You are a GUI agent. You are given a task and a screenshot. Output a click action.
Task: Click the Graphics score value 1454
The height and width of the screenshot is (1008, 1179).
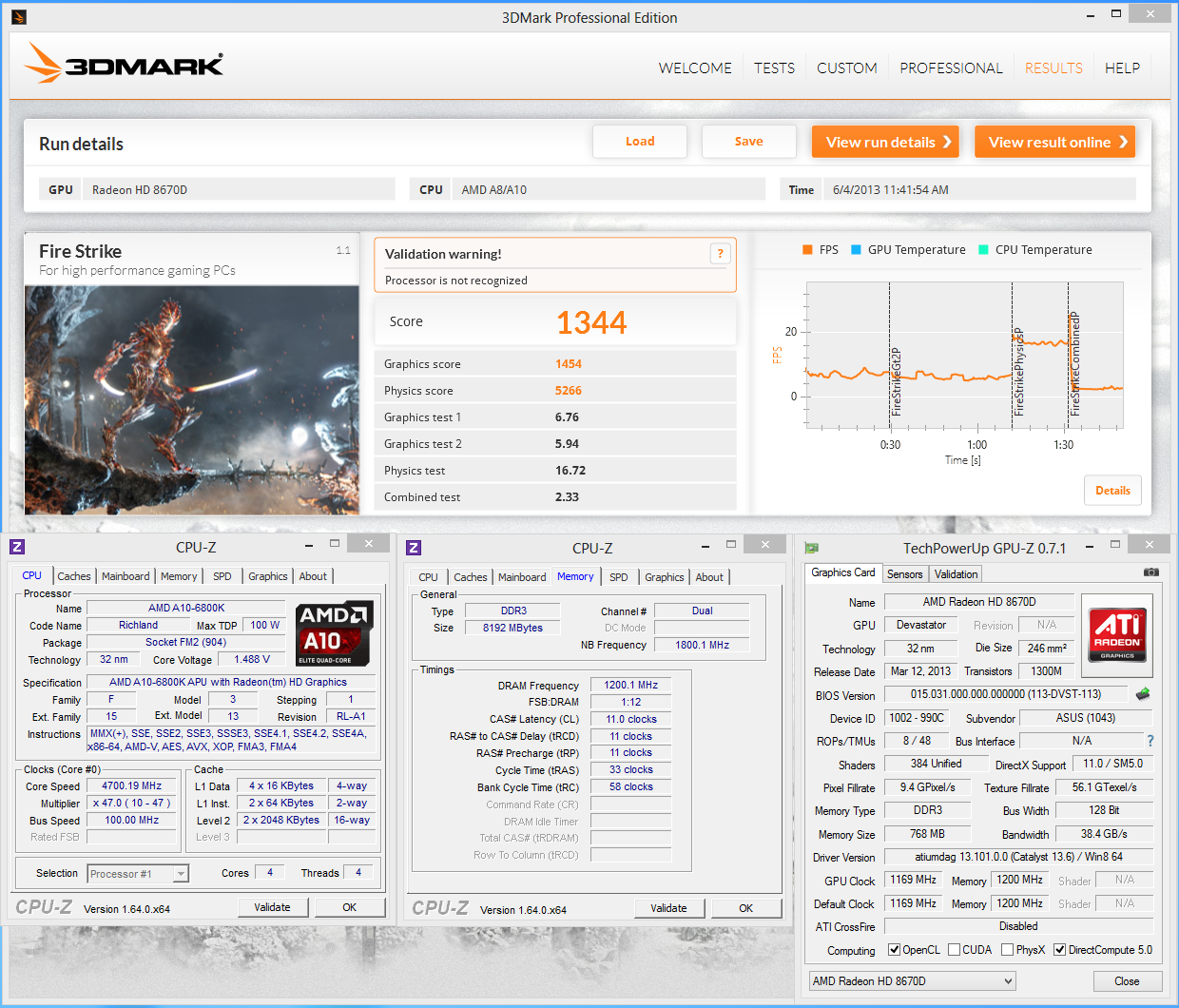click(x=569, y=364)
